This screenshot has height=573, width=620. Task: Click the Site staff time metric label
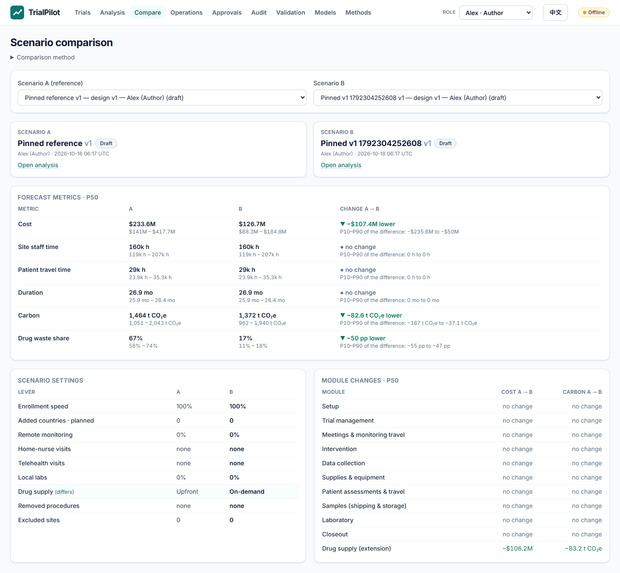[x=38, y=247]
